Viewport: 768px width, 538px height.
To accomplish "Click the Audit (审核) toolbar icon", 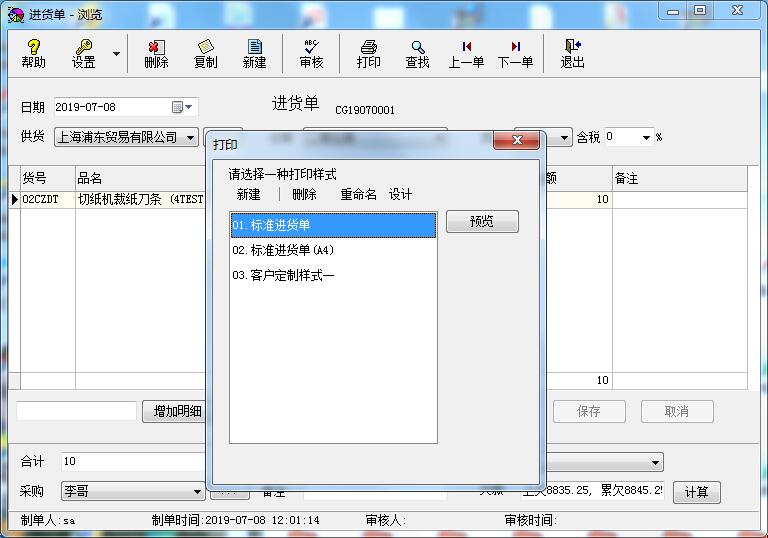I will (x=311, y=53).
